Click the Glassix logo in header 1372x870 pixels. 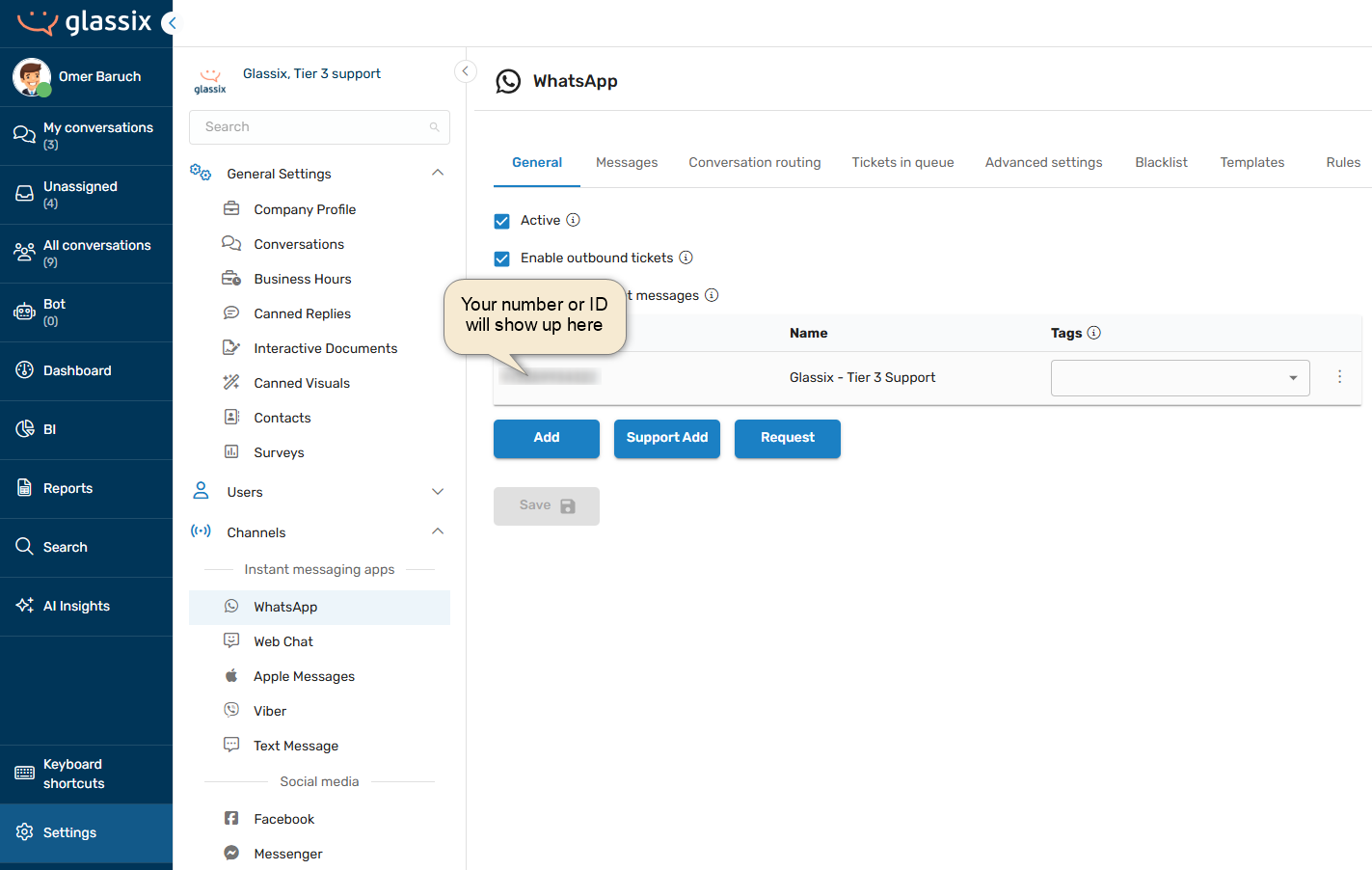(85, 22)
